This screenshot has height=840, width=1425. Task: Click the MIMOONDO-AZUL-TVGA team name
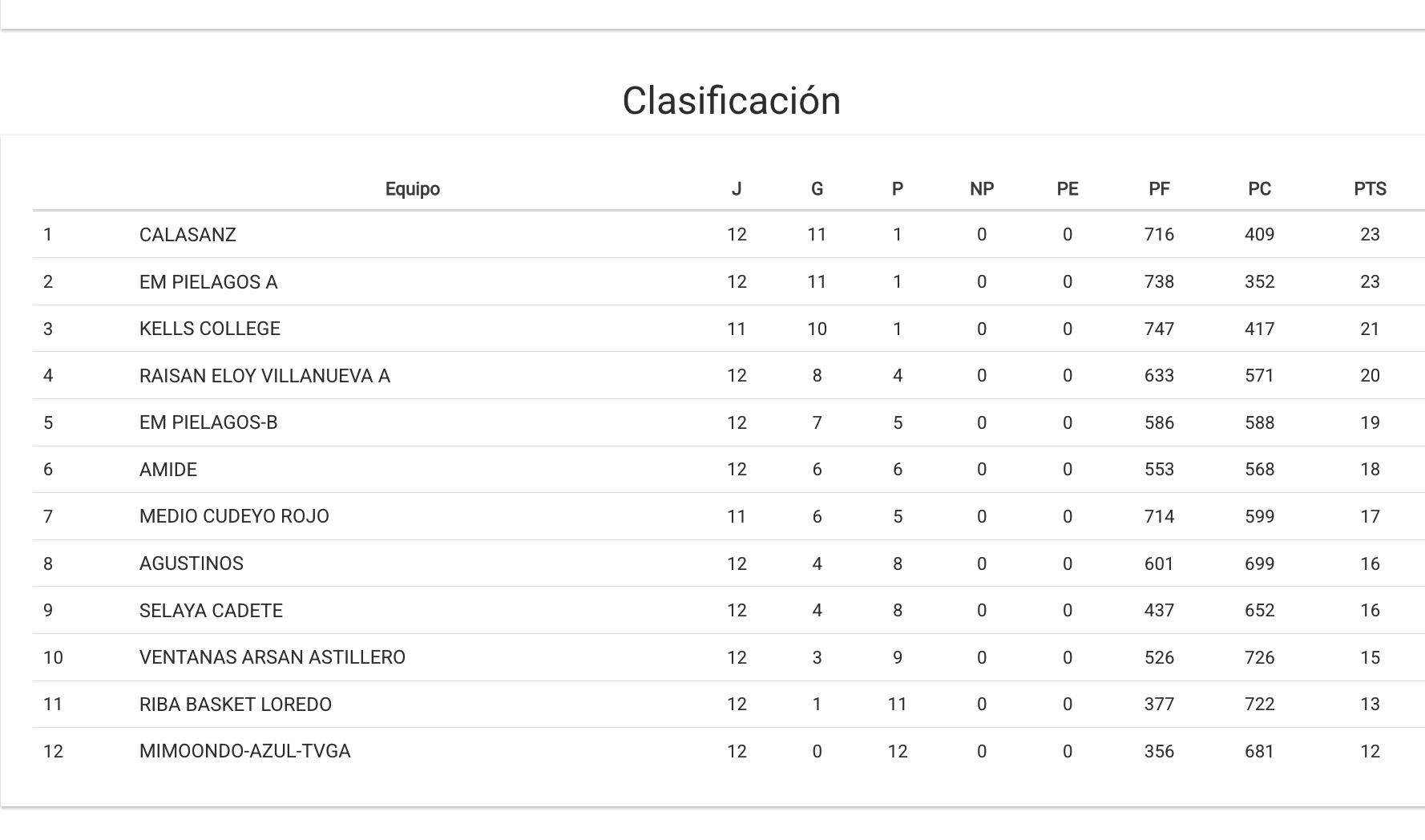pyautogui.click(x=245, y=751)
